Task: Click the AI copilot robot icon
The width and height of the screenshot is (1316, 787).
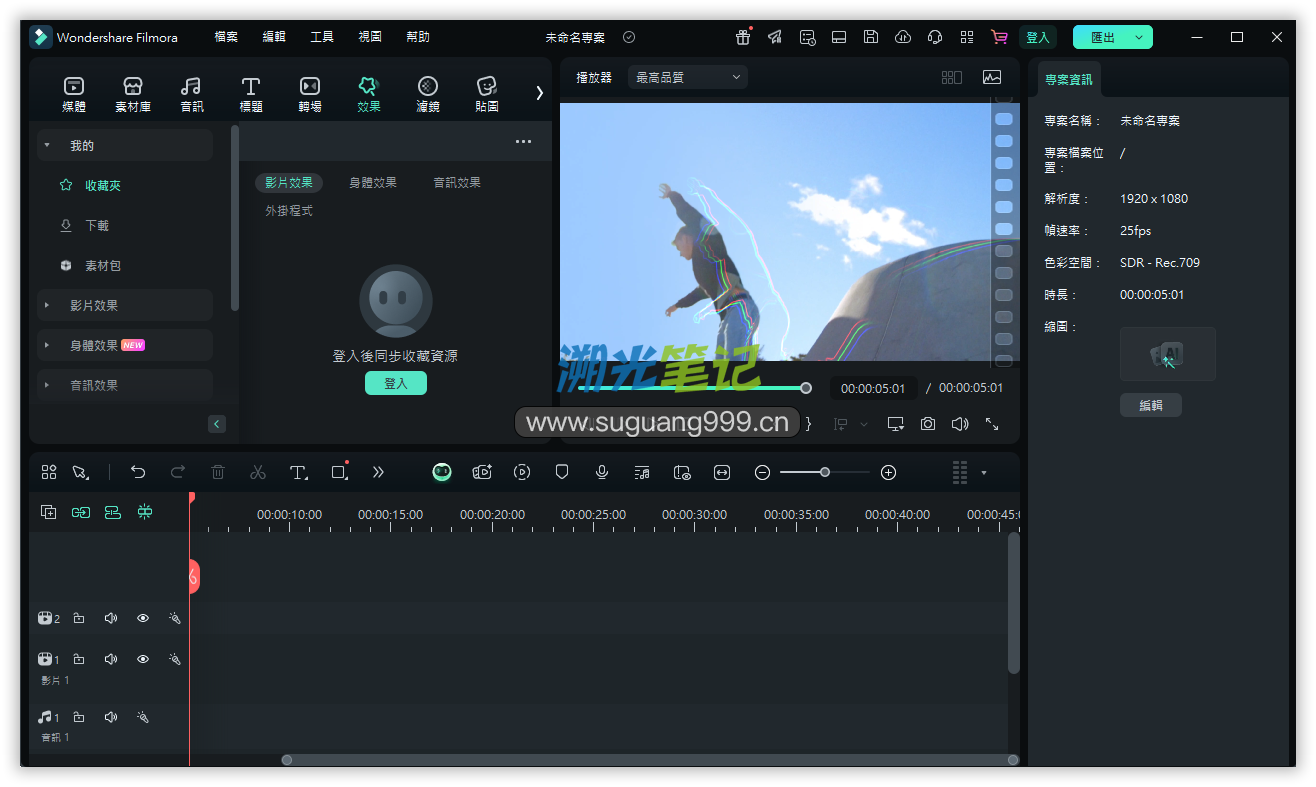Action: [x=442, y=472]
